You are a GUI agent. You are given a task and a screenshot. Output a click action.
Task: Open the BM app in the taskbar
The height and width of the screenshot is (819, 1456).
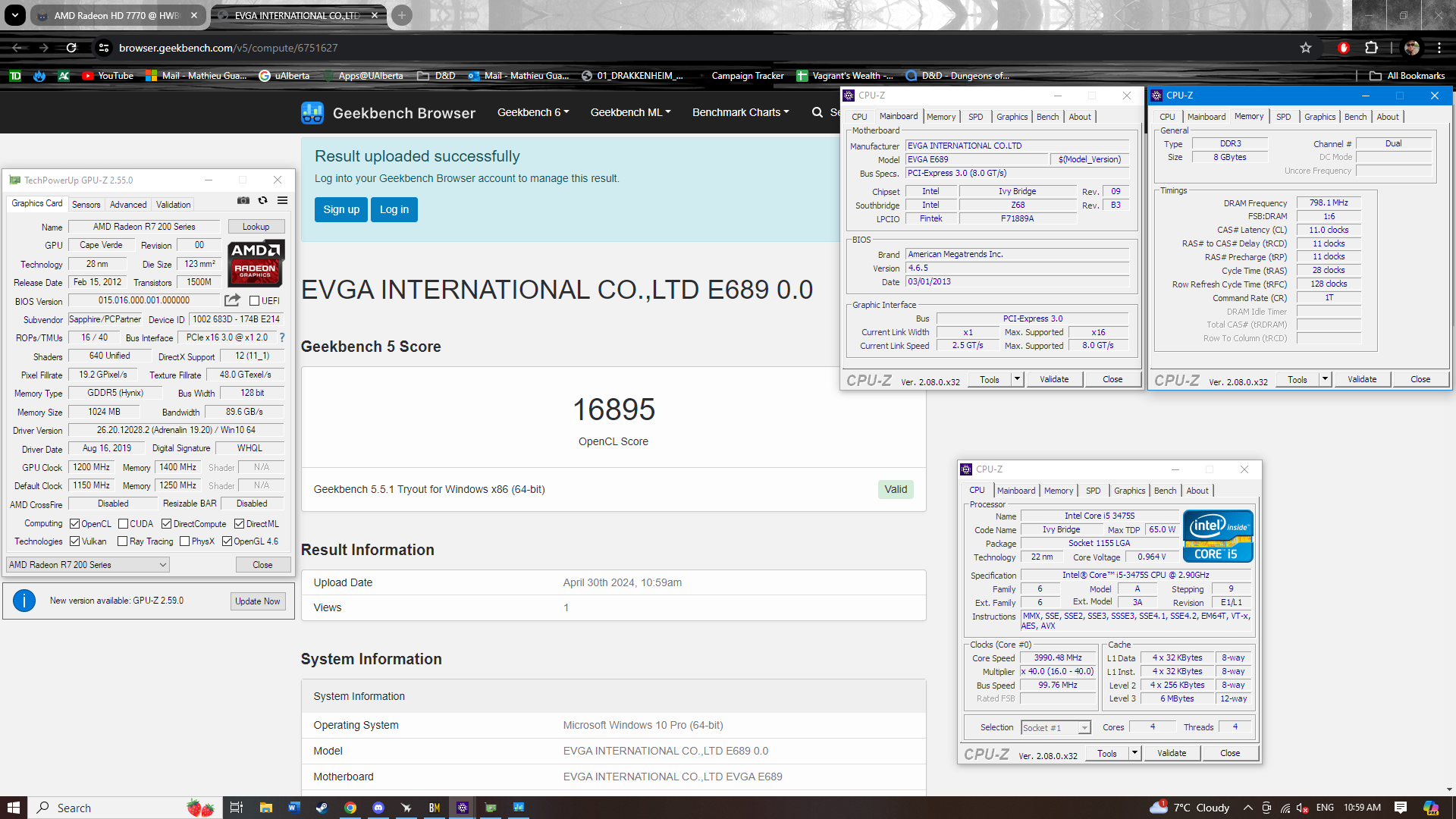click(435, 808)
